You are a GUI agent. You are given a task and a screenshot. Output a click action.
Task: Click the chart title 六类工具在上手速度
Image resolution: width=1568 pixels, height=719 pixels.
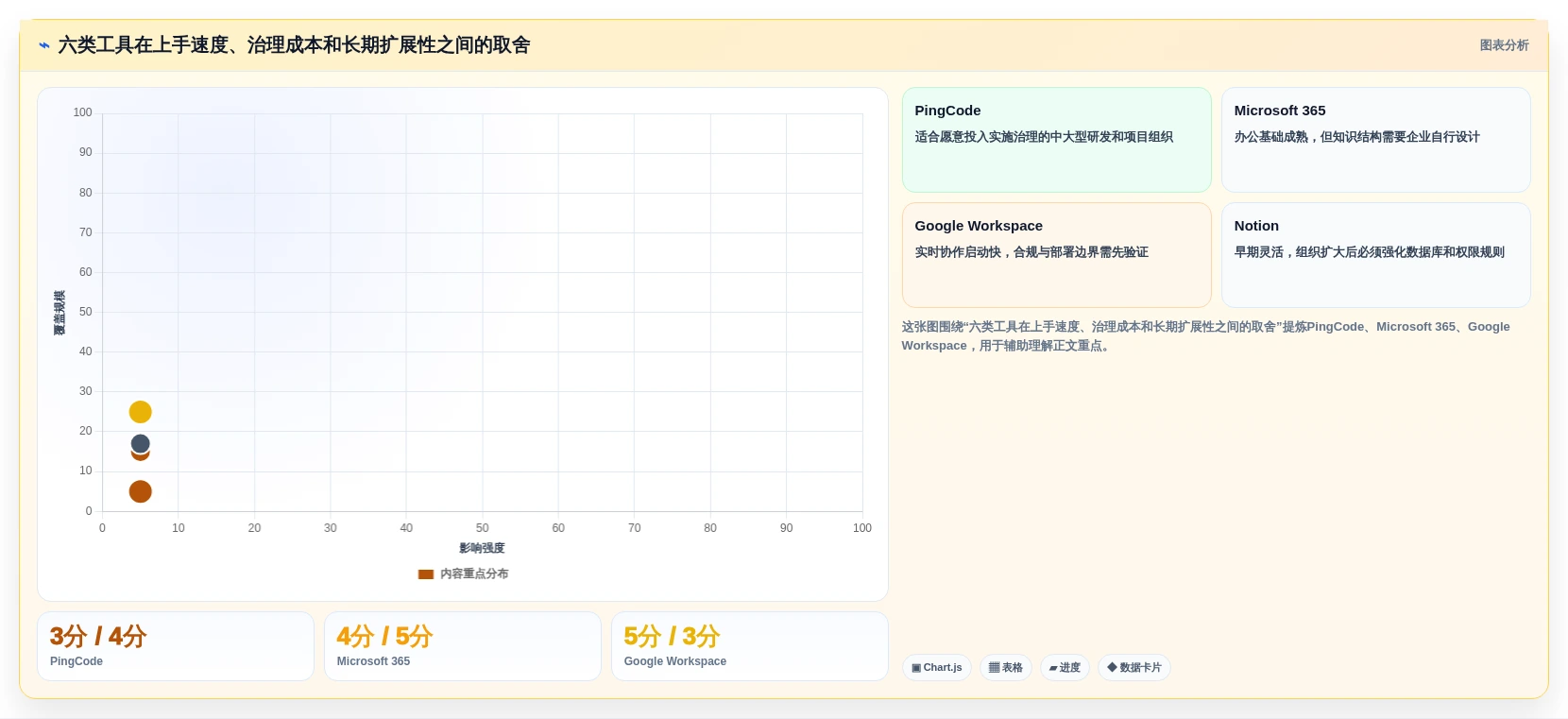[x=294, y=45]
